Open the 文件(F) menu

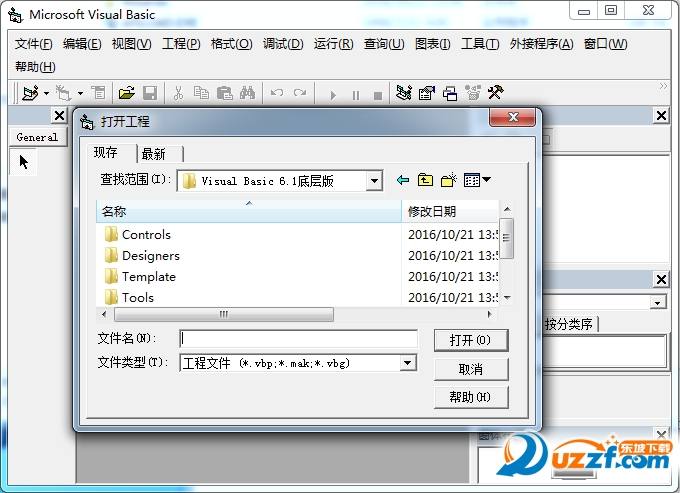33,44
